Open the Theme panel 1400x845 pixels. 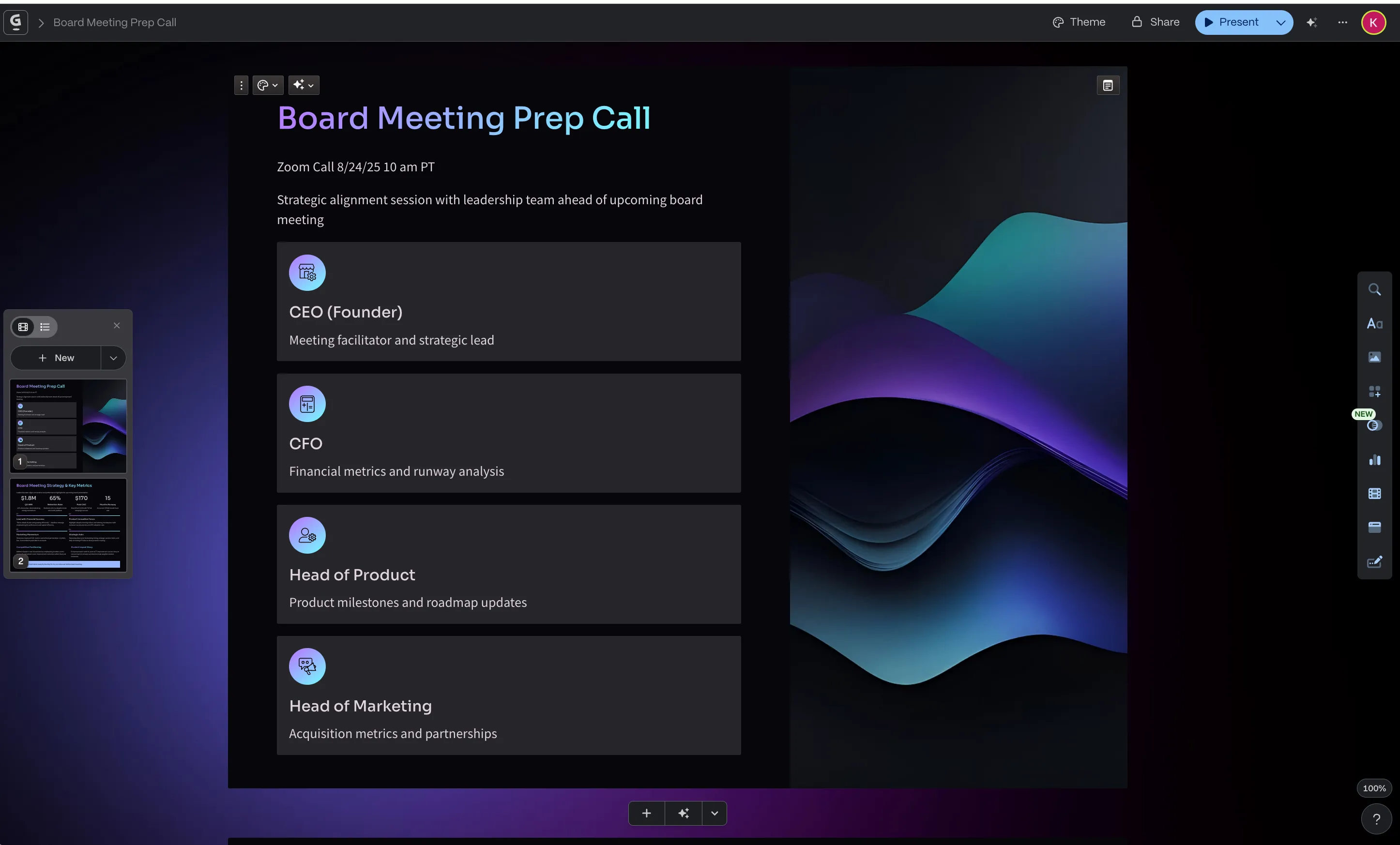(1079, 22)
